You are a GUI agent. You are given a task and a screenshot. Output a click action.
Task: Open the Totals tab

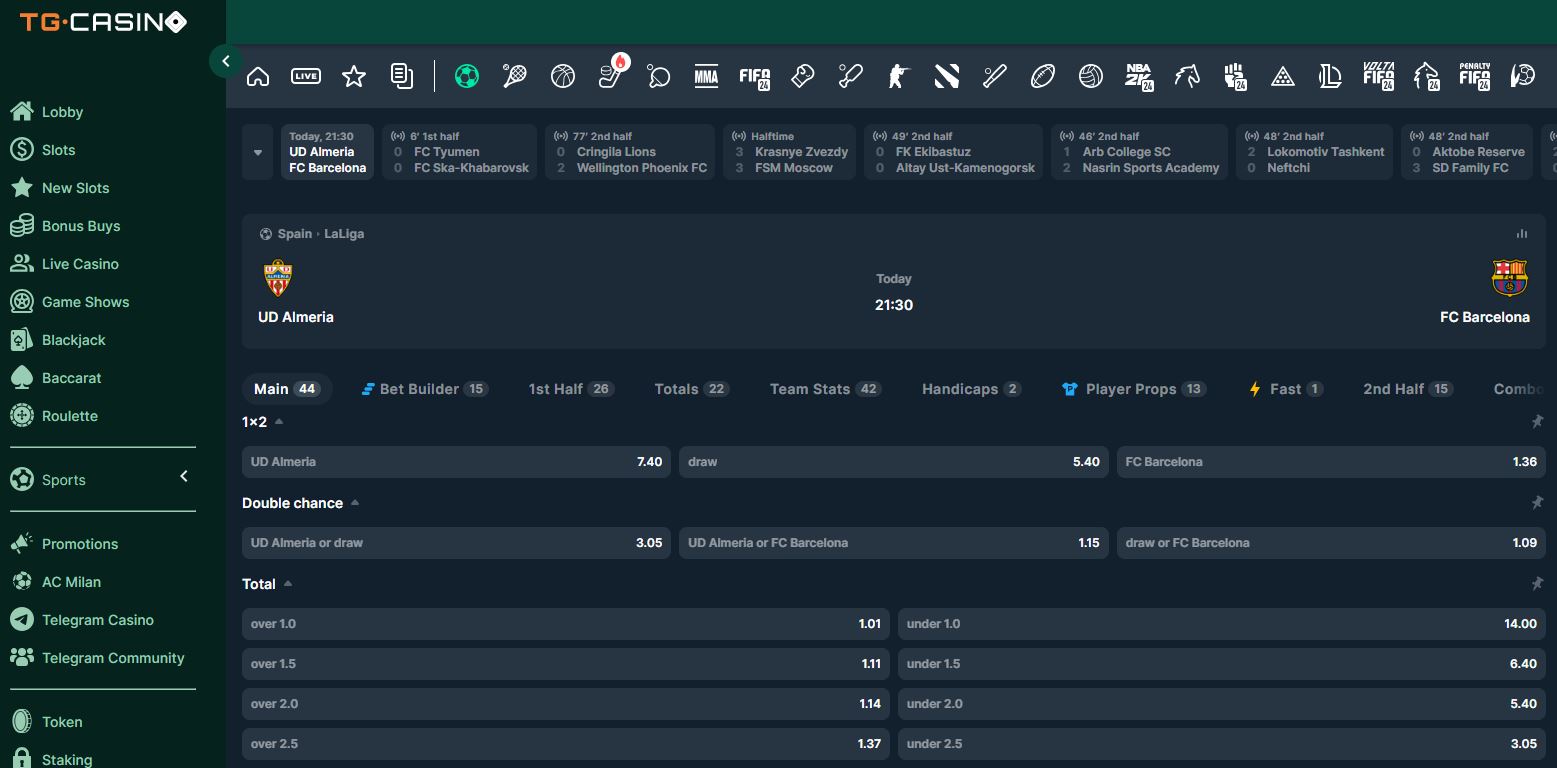[692, 389]
